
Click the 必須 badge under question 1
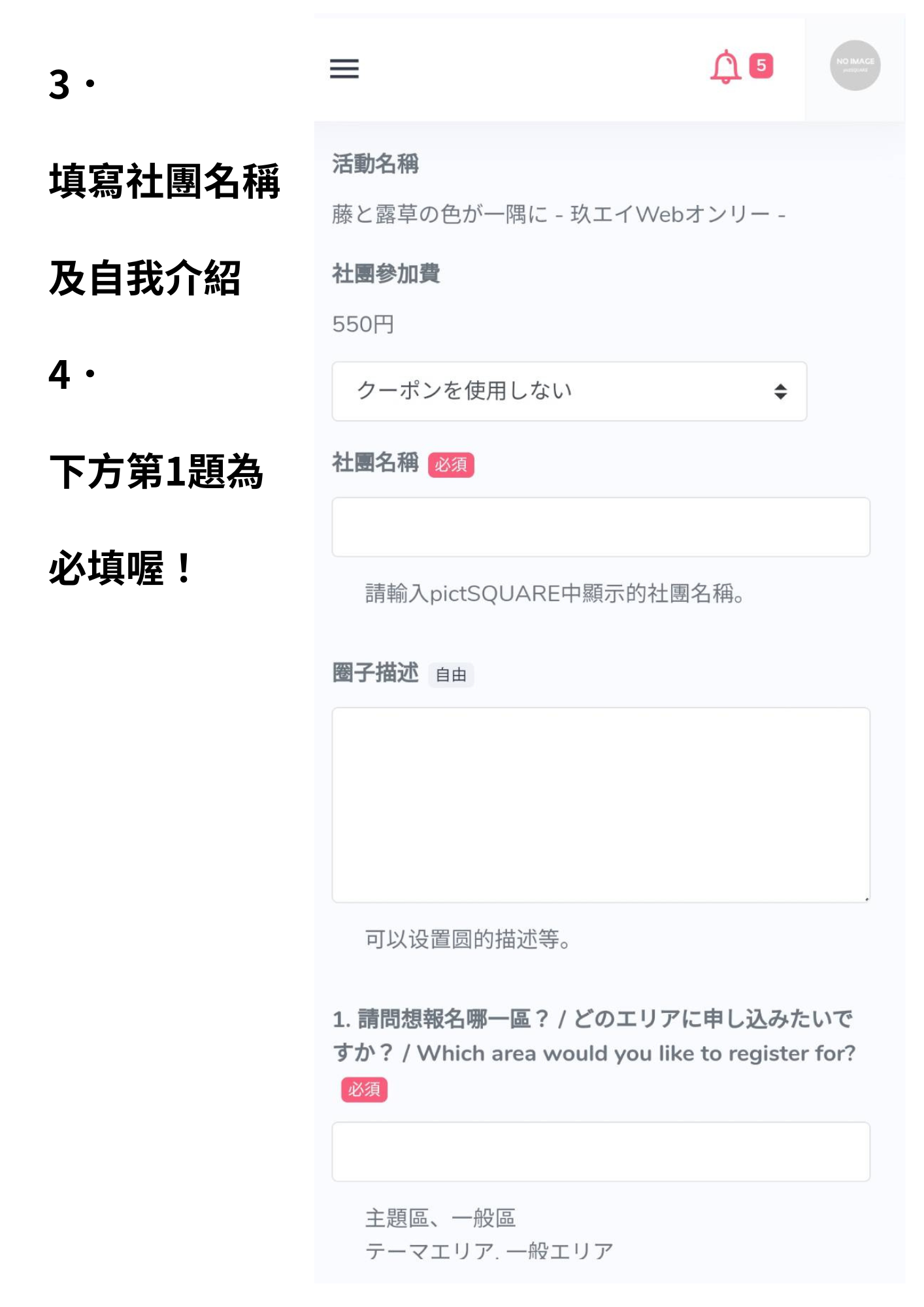(x=364, y=1089)
